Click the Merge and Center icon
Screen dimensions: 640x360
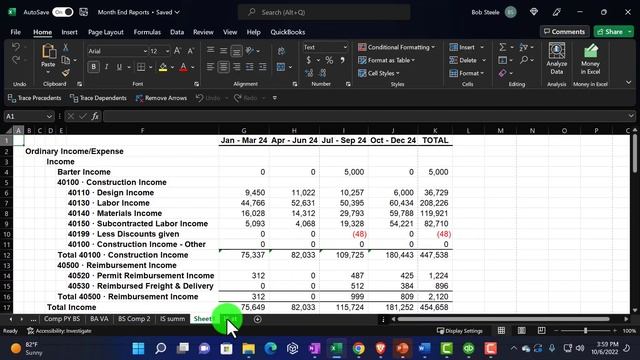(281, 67)
